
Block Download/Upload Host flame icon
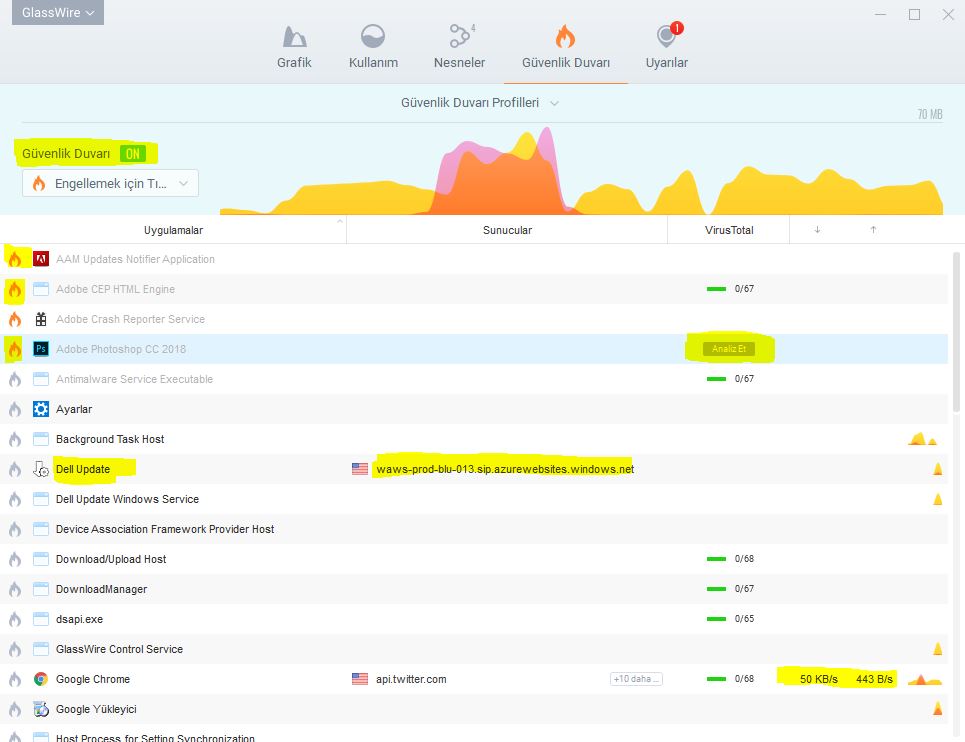pos(15,559)
